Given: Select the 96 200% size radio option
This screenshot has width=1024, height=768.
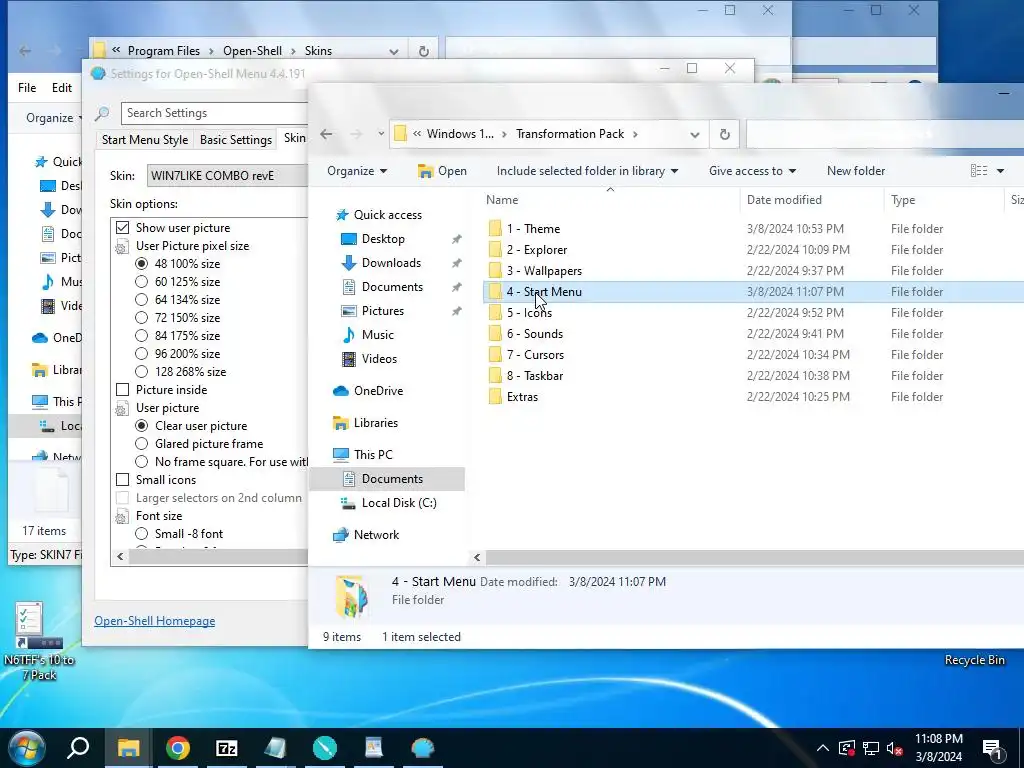Looking at the screenshot, I should pos(141,354).
